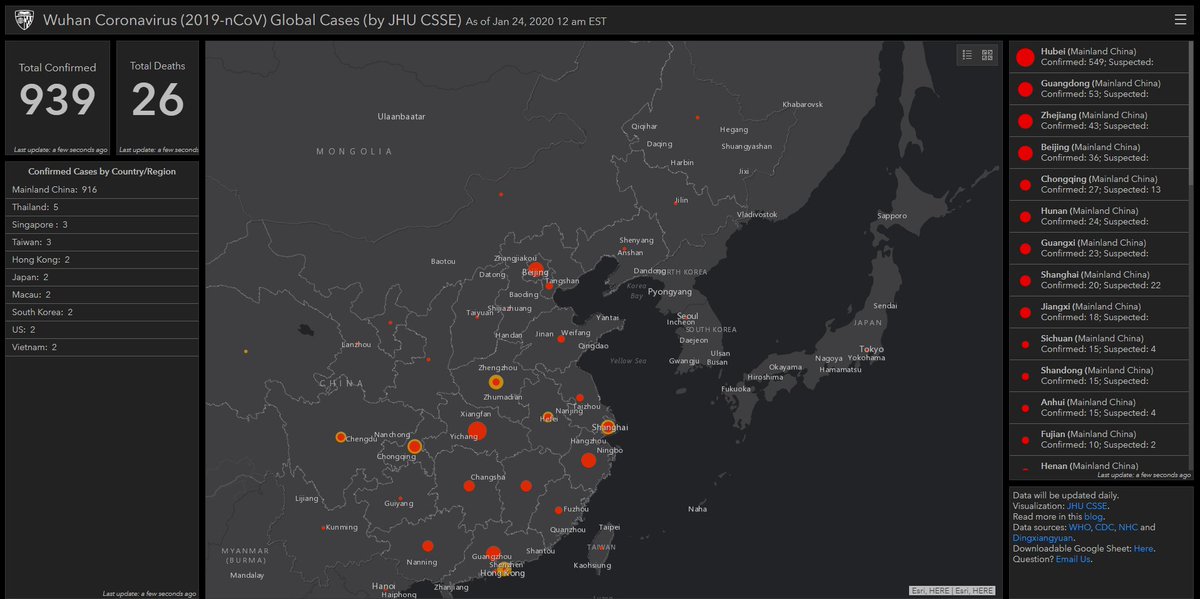Open the Google Sheet 'Here' link
1200x599 pixels.
1143,549
